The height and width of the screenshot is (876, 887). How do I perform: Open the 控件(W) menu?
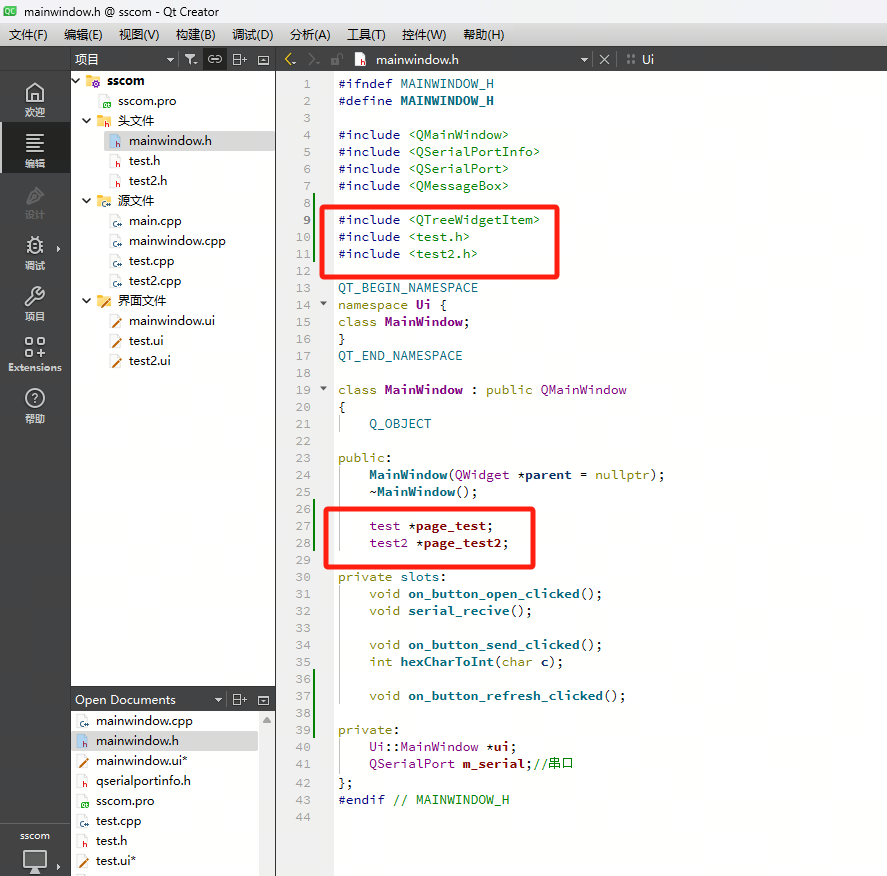pyautogui.click(x=424, y=35)
